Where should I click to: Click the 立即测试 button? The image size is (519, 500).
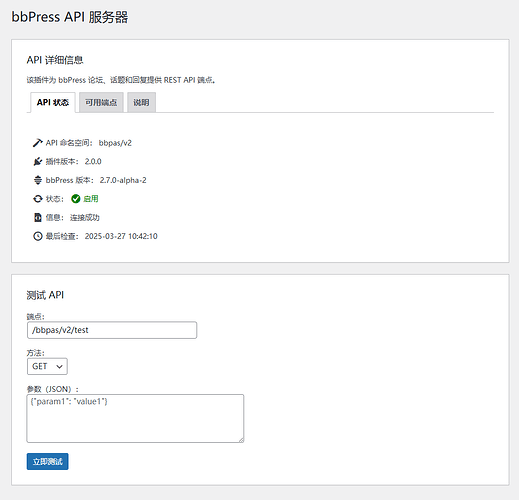point(47,461)
